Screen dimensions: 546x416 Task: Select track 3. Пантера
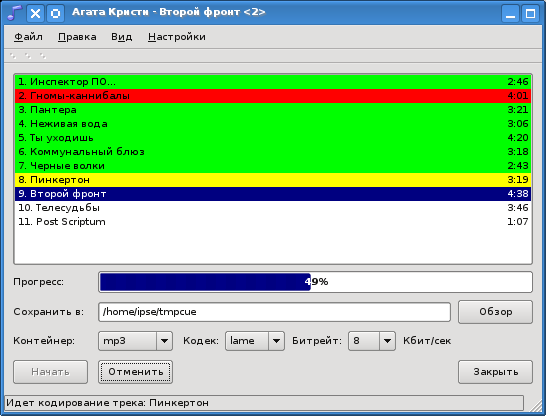273,110
